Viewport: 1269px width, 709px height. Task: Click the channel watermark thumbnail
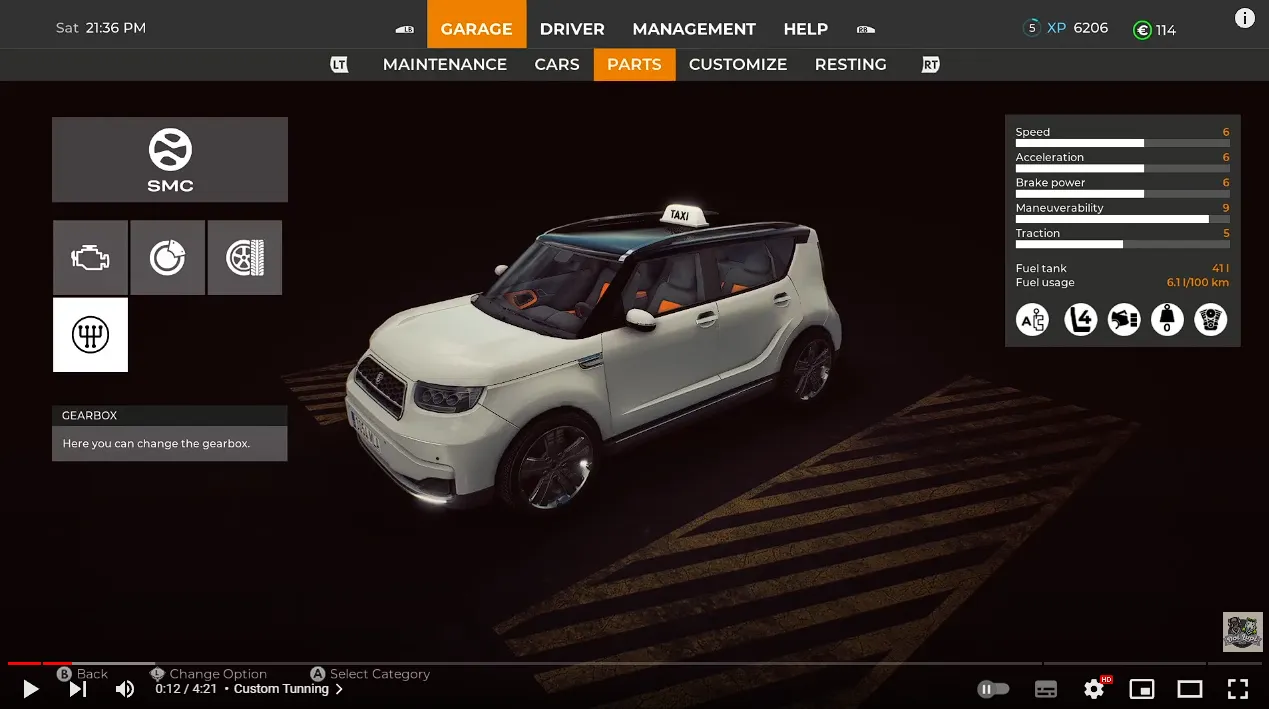(1243, 632)
